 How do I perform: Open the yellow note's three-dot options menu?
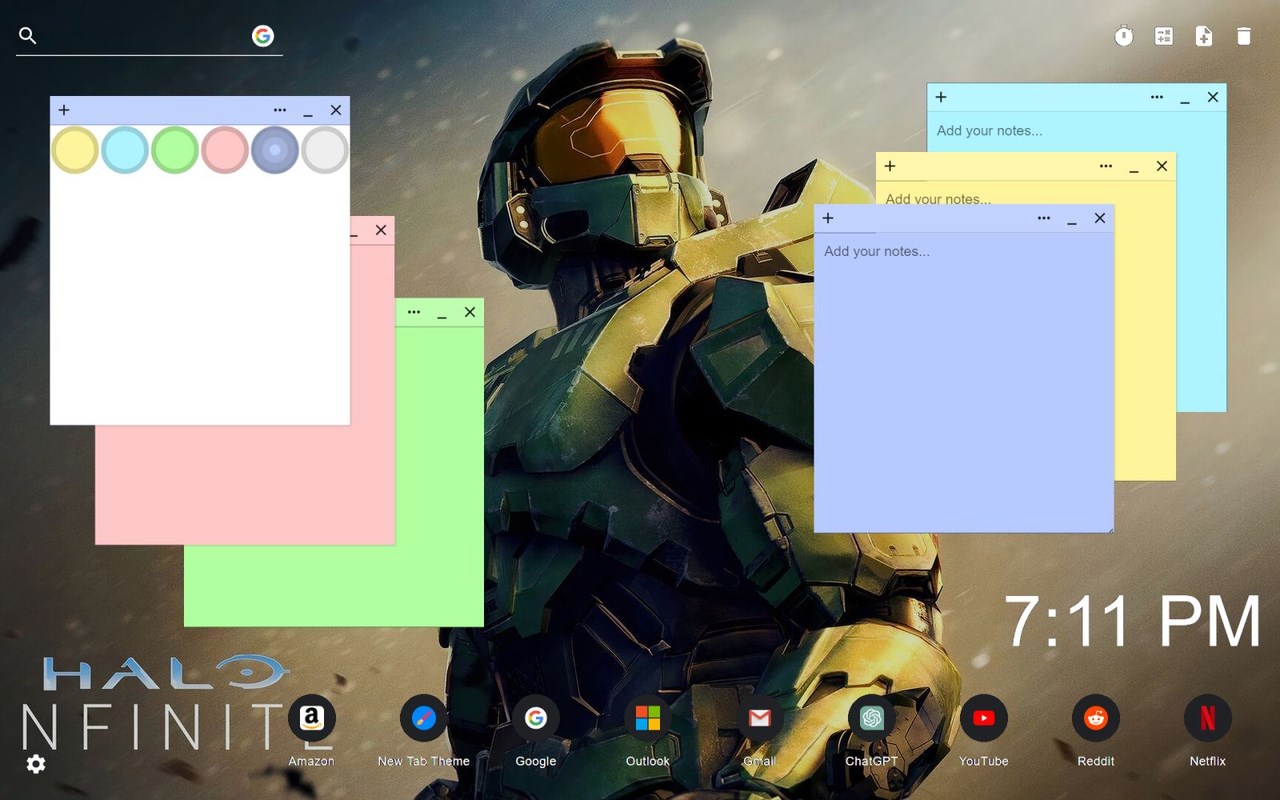1106,166
